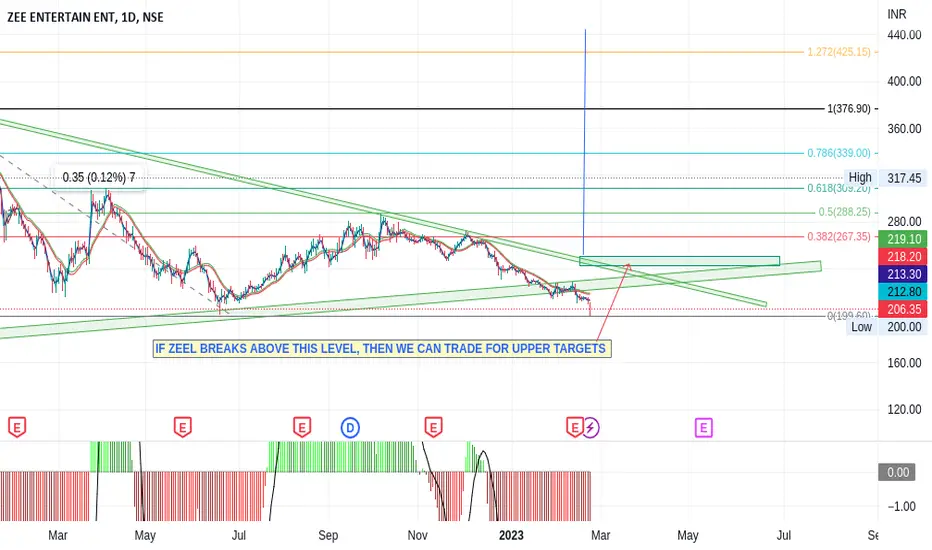Click the grey 0.00 indicator value label
The image size is (932, 550).
click(x=898, y=473)
